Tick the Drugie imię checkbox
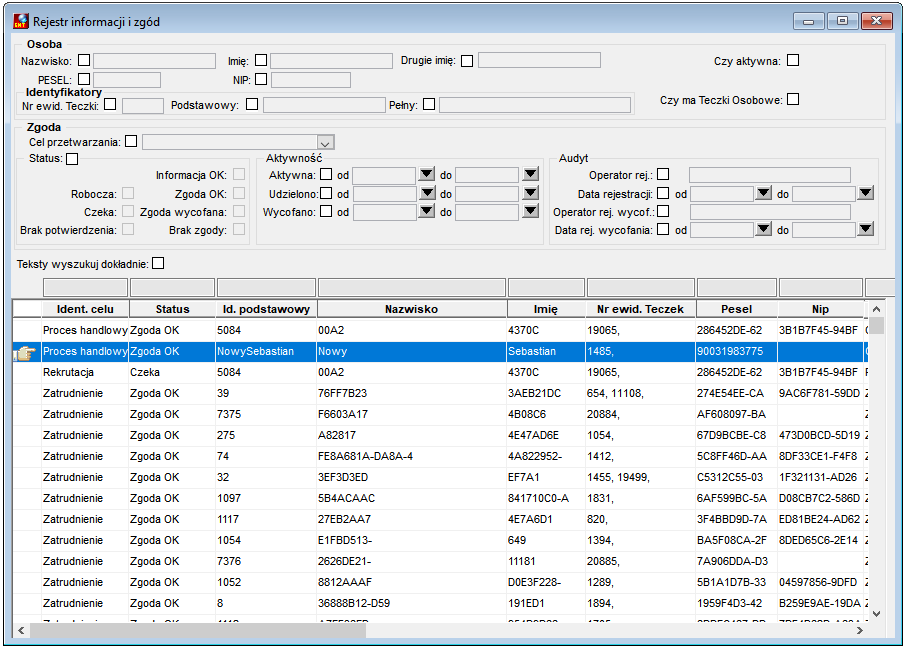The image size is (904, 647). pos(467,61)
